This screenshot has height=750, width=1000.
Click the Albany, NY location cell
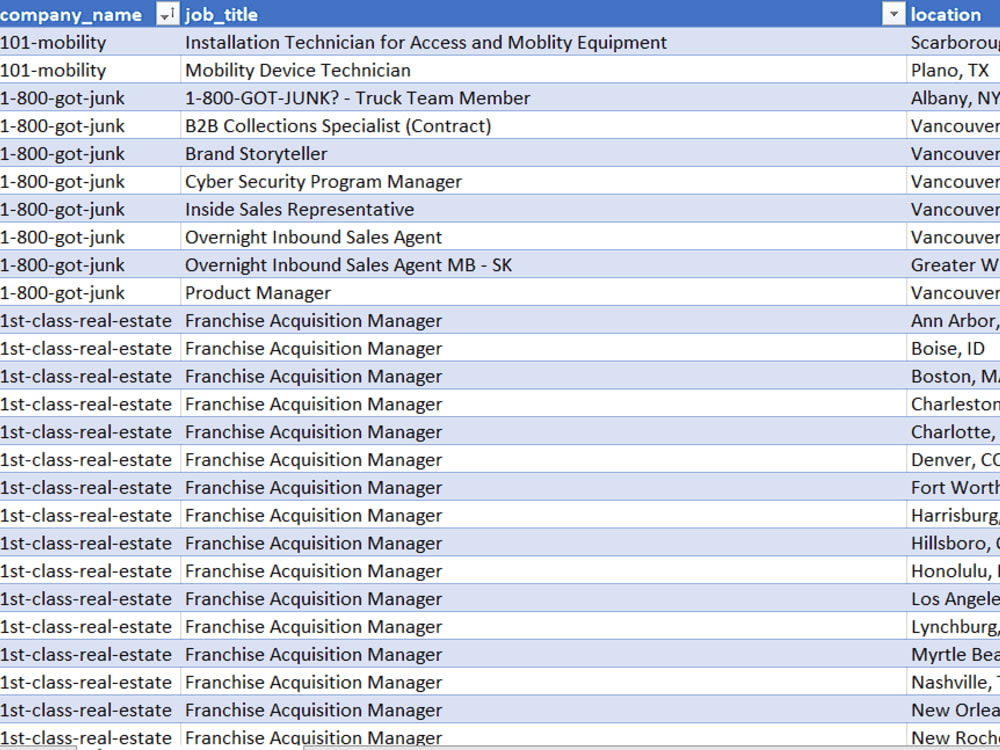[x=953, y=98]
